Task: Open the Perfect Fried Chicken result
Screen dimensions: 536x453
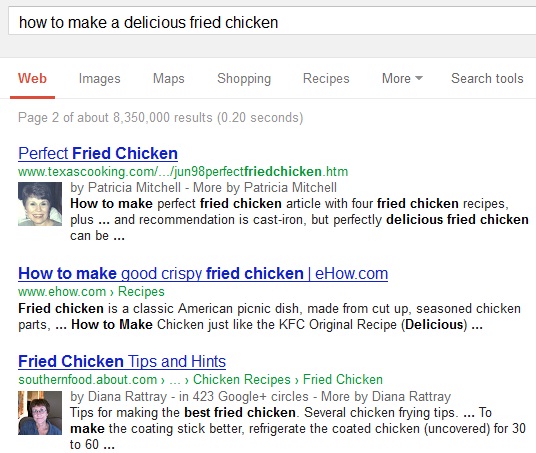Action: 98,153
